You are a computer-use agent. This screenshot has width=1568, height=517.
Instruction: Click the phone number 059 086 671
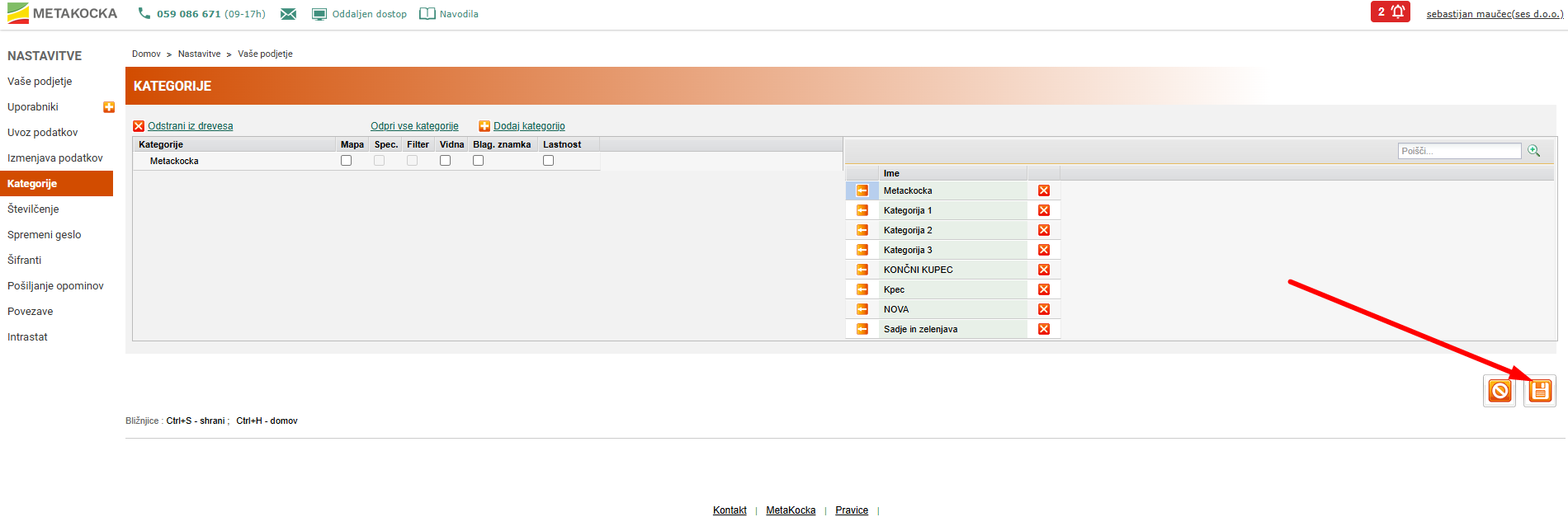coord(189,14)
